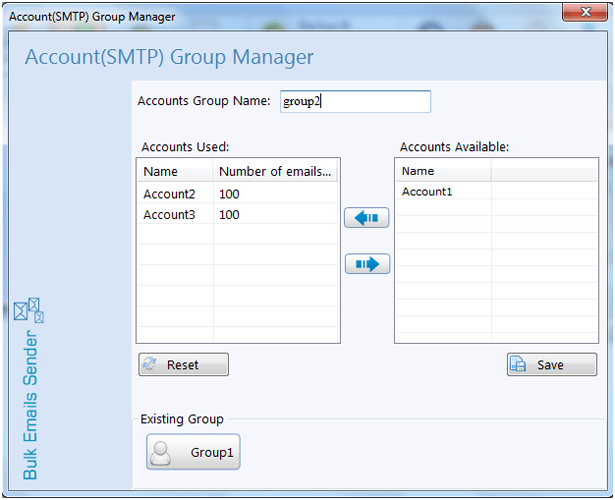The height and width of the screenshot is (500, 615).
Task: Click Name header in Accounts Available
Action: [443, 171]
